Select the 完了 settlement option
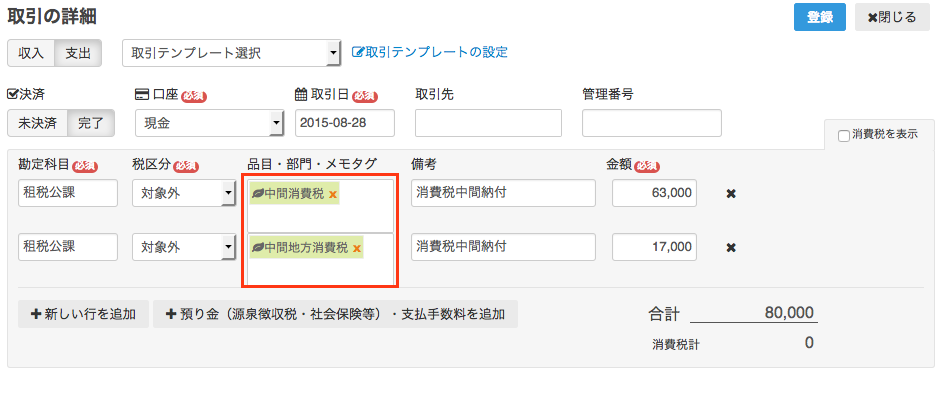 tap(91, 123)
